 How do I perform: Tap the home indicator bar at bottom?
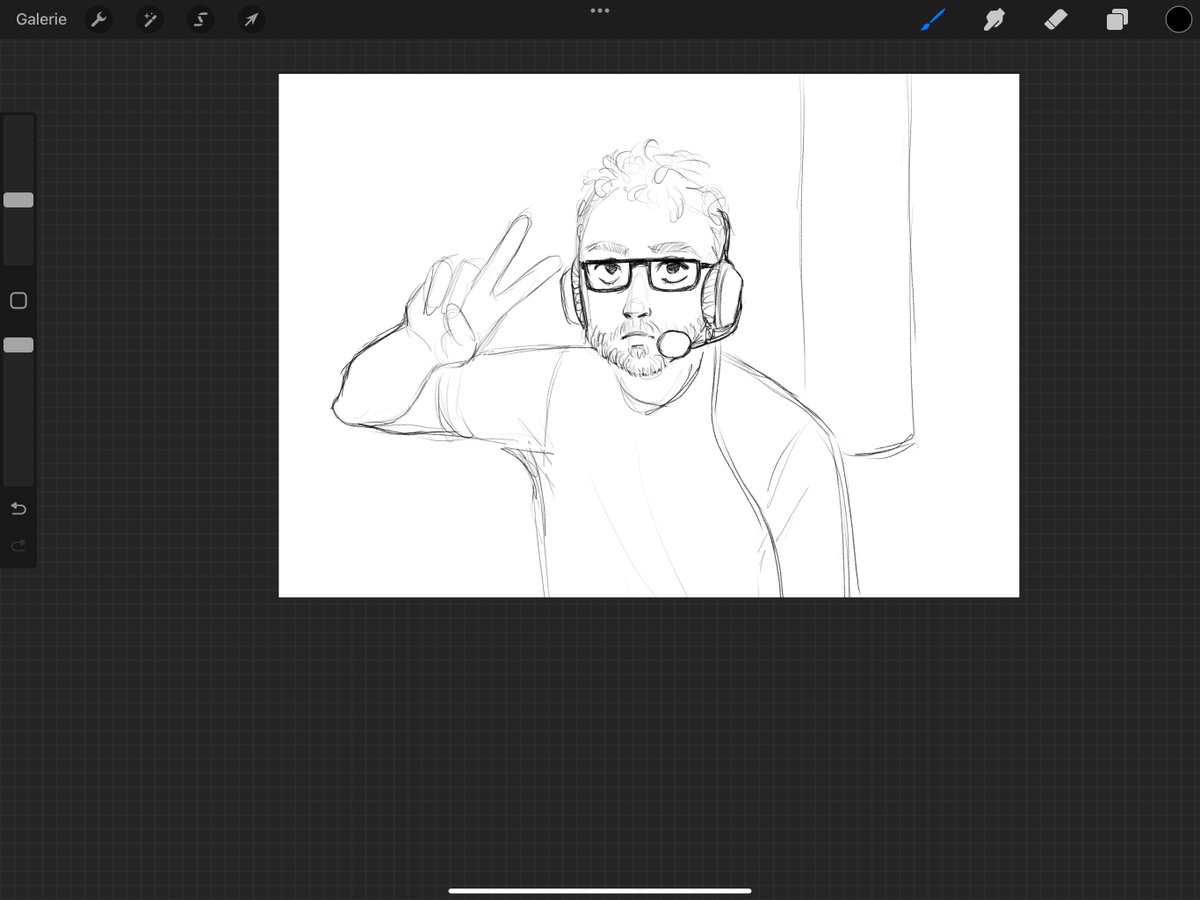pyautogui.click(x=600, y=890)
